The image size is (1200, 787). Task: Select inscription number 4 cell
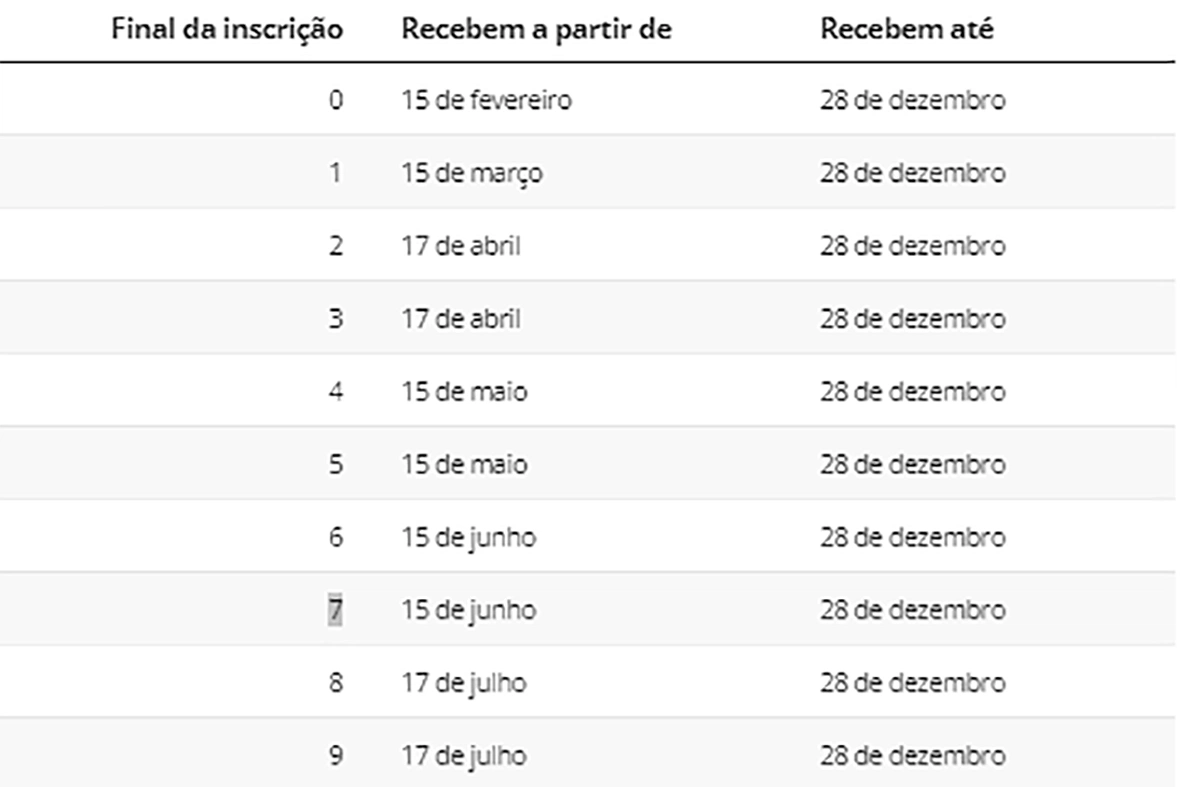tap(336, 392)
